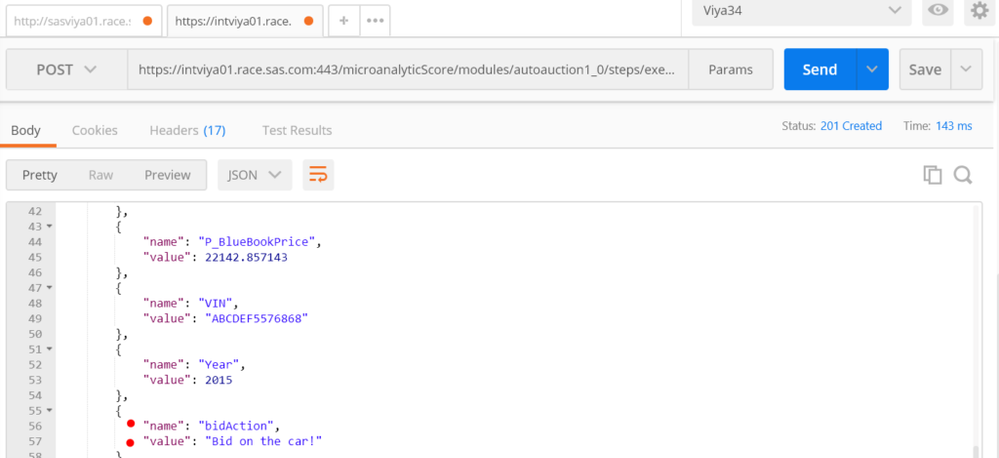Open the response Body tab
The height and width of the screenshot is (458, 999).
click(x=26, y=130)
